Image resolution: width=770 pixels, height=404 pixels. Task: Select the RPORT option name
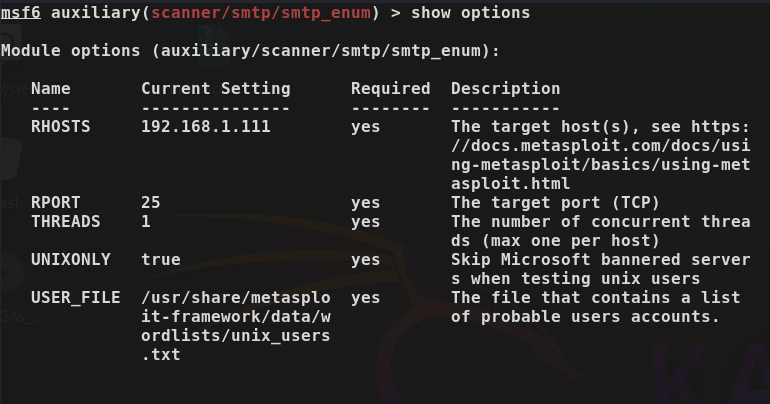[x=55, y=202]
